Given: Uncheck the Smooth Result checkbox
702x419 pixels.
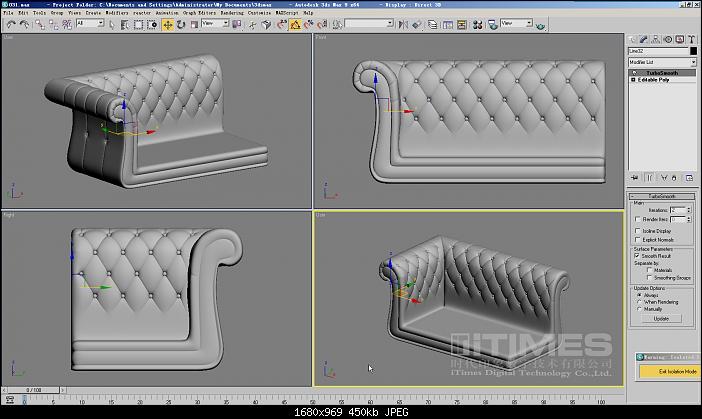Looking at the screenshot, I should [x=637, y=256].
